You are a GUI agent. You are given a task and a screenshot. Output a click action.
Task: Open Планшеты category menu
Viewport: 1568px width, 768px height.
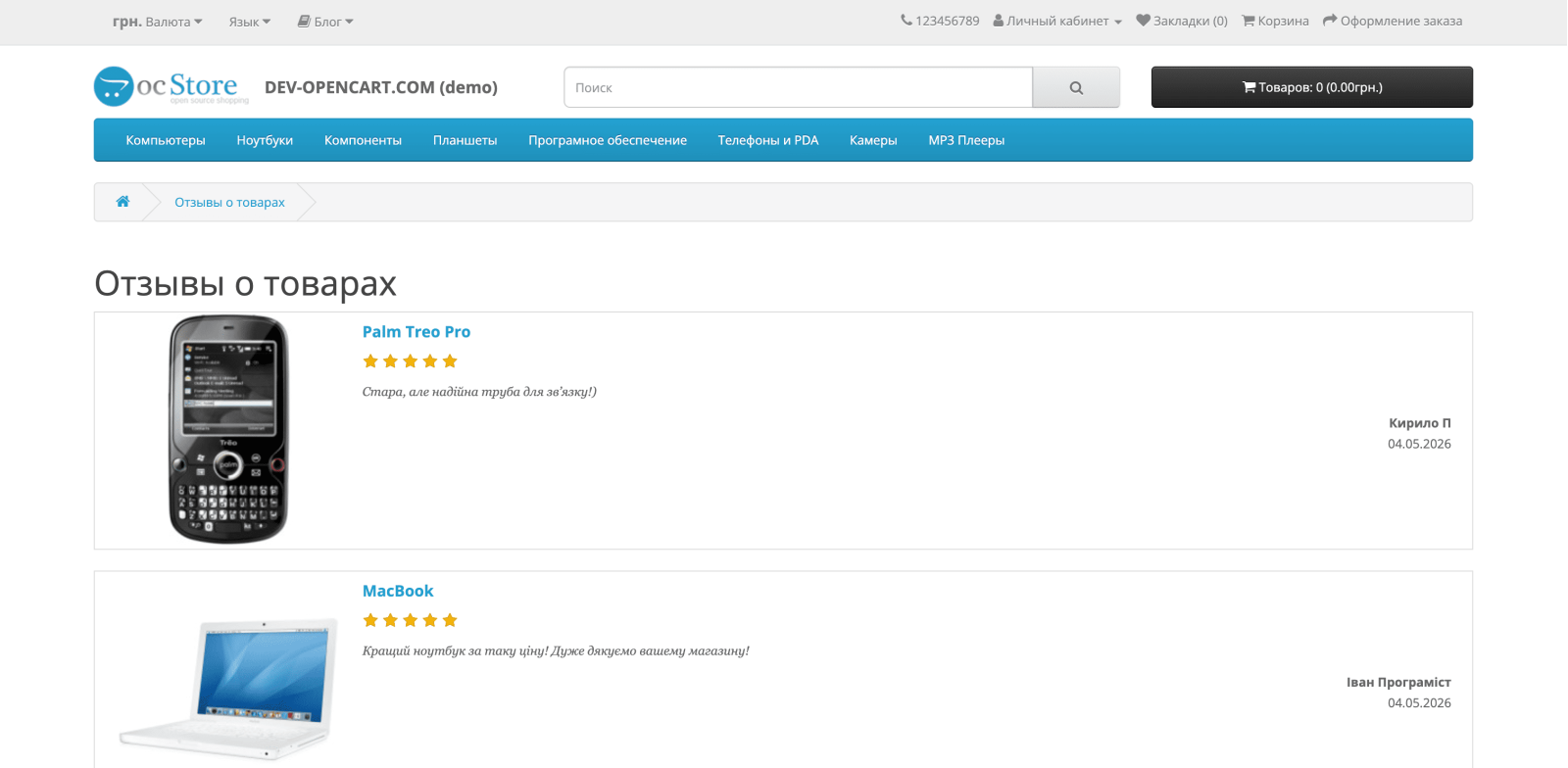465,140
